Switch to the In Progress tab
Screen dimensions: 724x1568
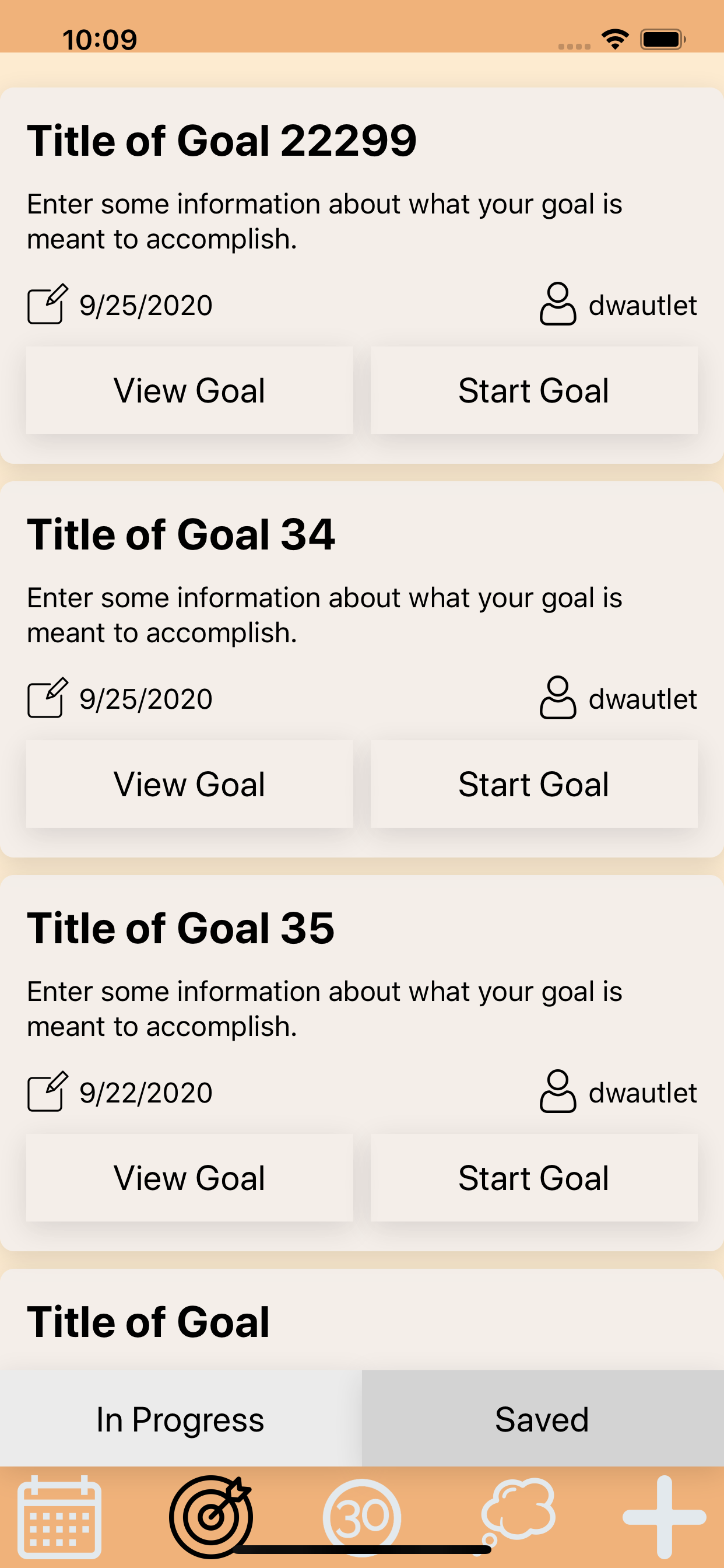[x=181, y=1419]
